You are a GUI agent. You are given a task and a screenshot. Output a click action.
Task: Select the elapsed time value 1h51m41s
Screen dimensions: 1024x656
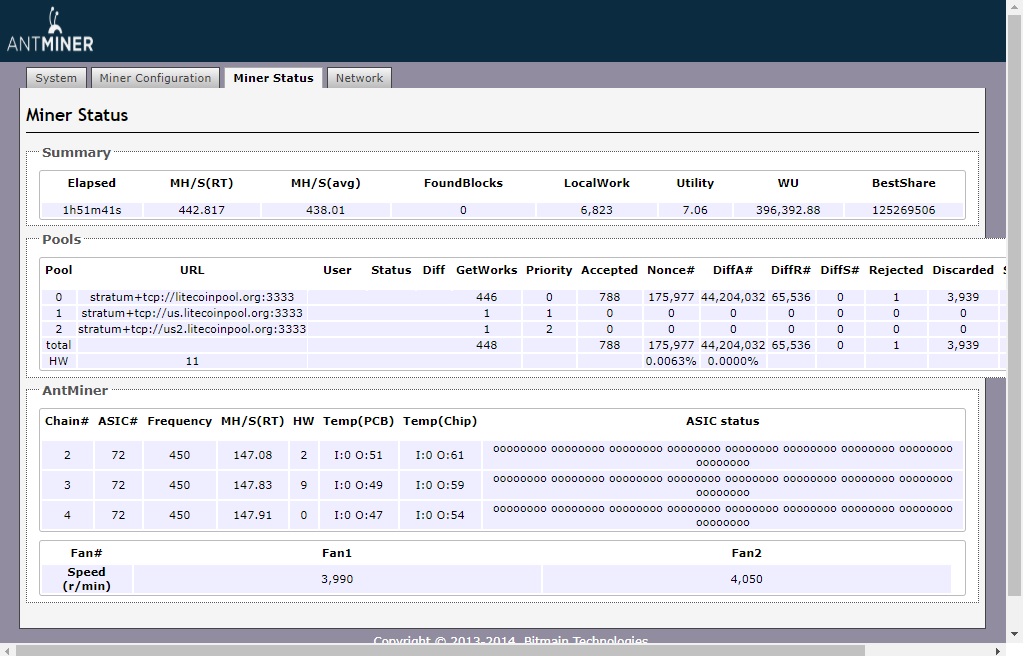(92, 210)
